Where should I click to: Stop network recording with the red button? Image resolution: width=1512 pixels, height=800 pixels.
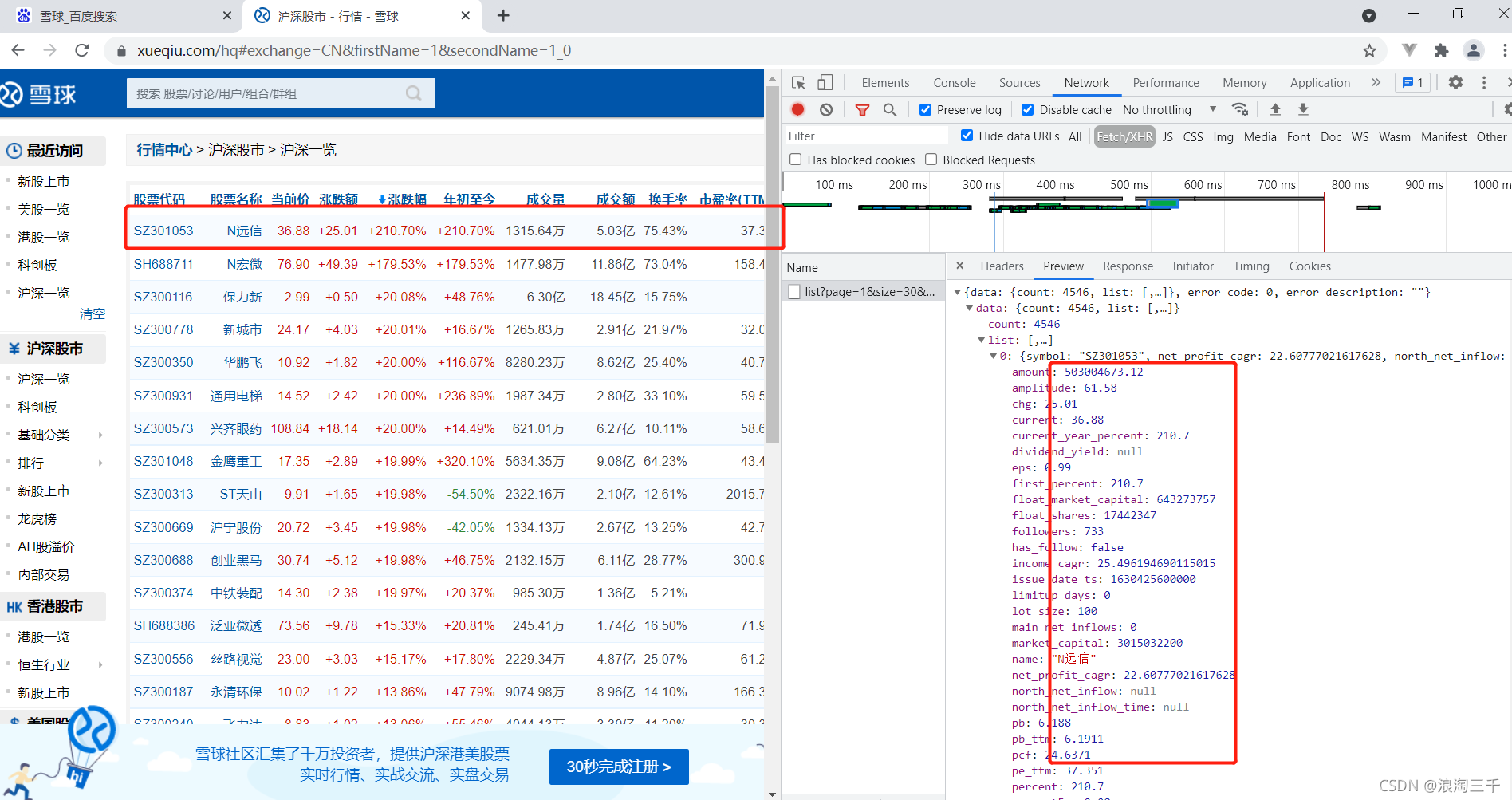coord(797,110)
